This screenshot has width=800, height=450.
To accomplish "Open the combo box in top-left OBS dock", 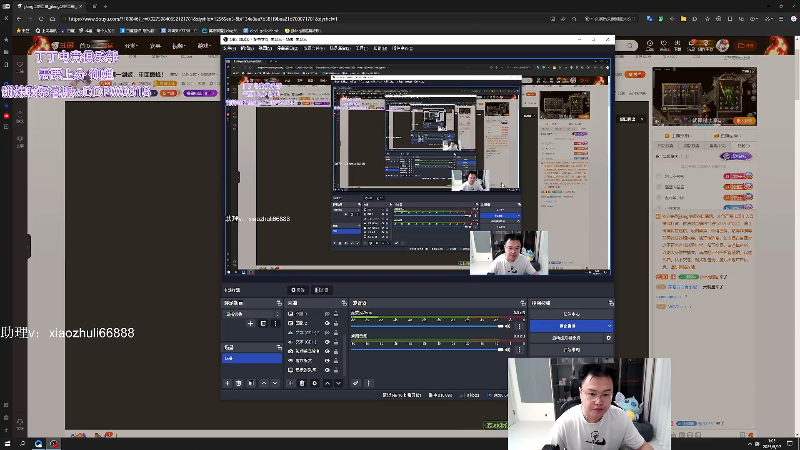I will pos(252,314).
